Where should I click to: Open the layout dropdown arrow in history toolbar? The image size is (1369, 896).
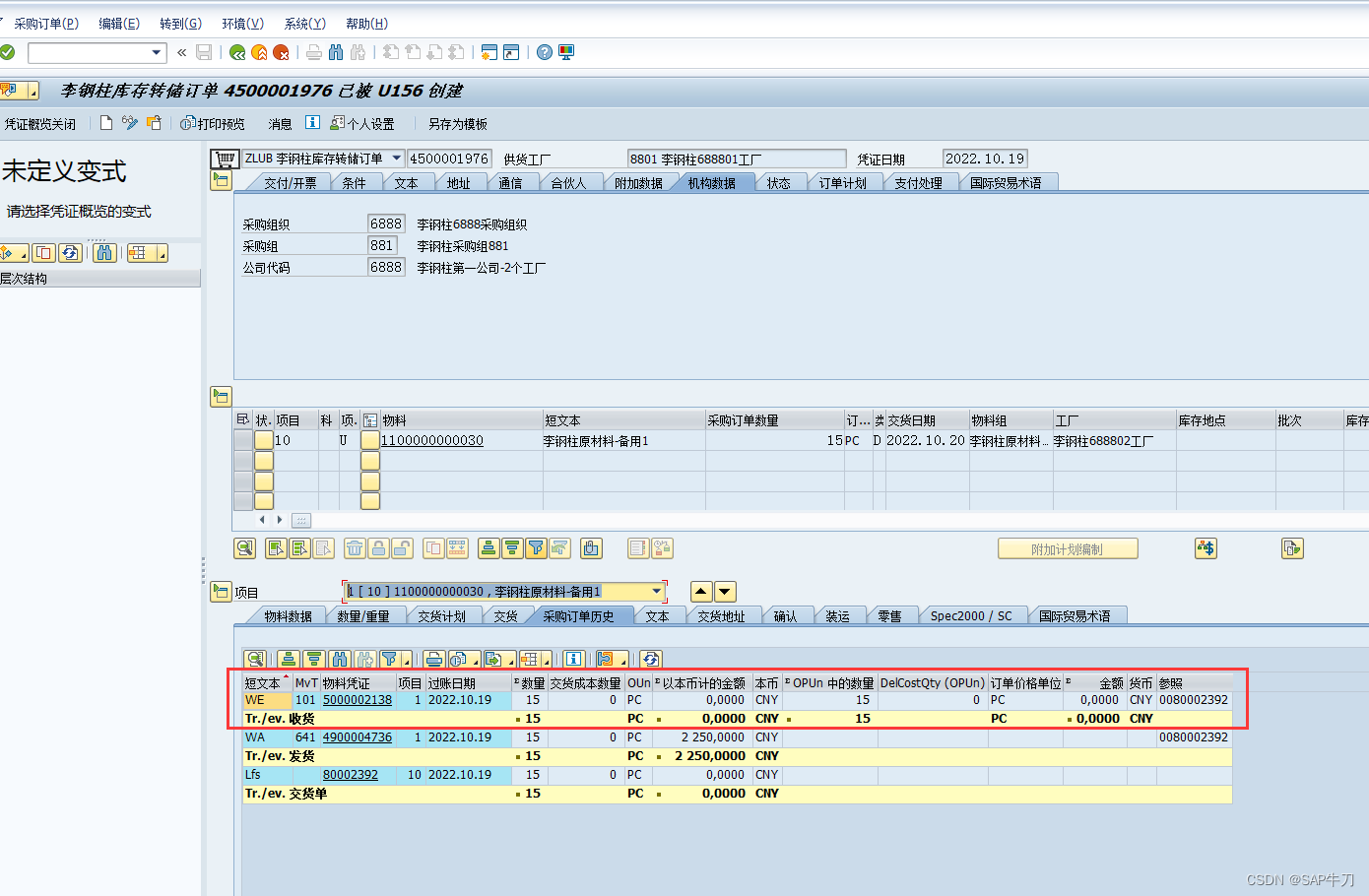tap(546, 659)
